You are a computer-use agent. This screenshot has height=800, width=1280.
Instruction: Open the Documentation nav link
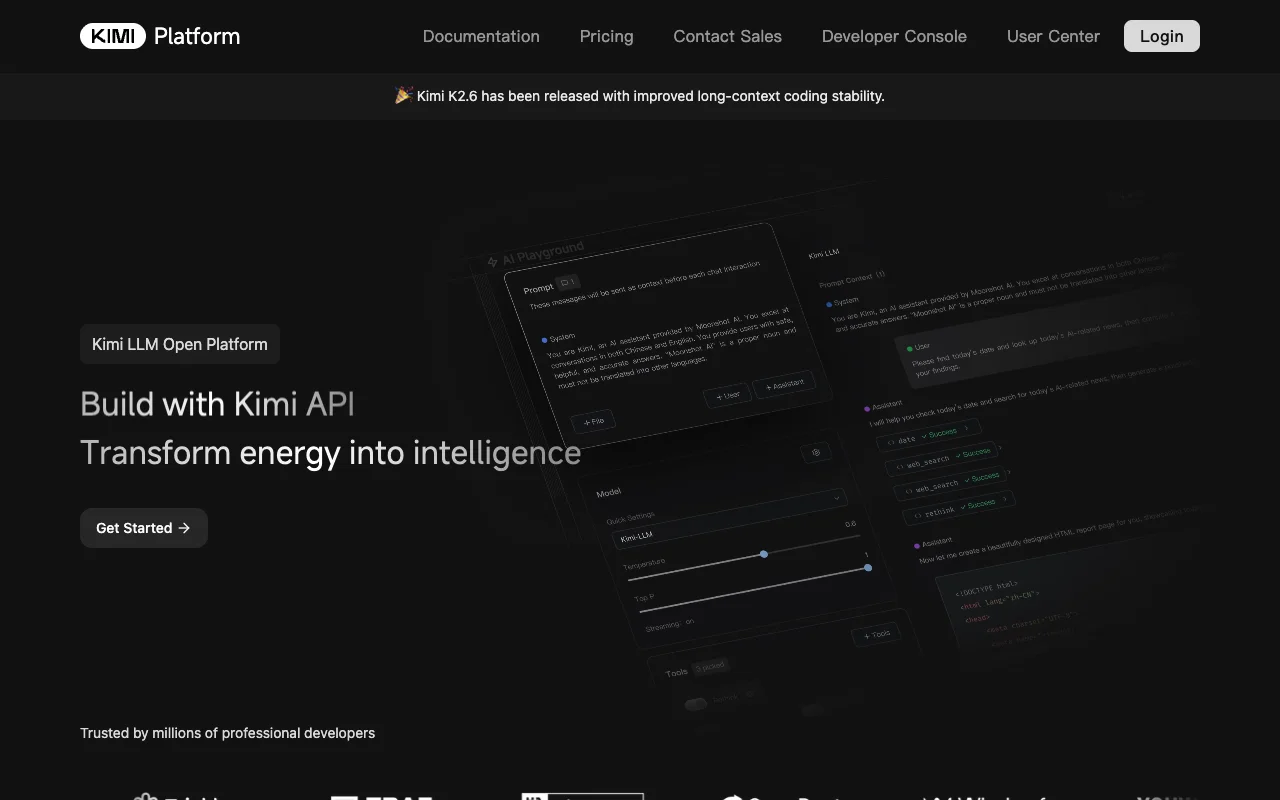[x=481, y=36]
